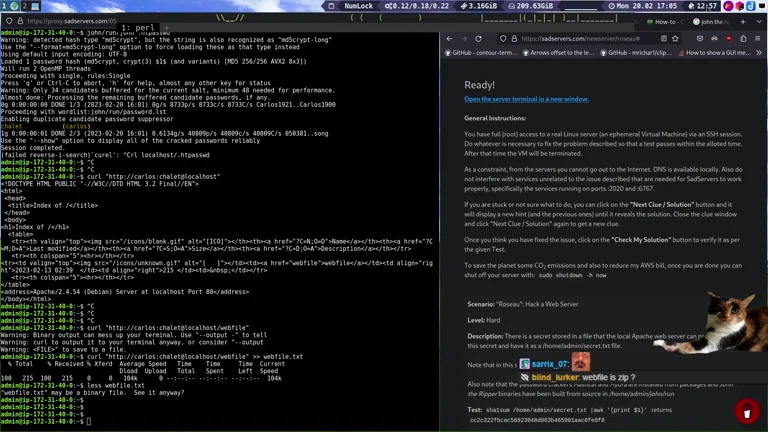Screen dimensions: 768x432
Task: Click the colorful extension icon left of red one
Action: (715, 39)
